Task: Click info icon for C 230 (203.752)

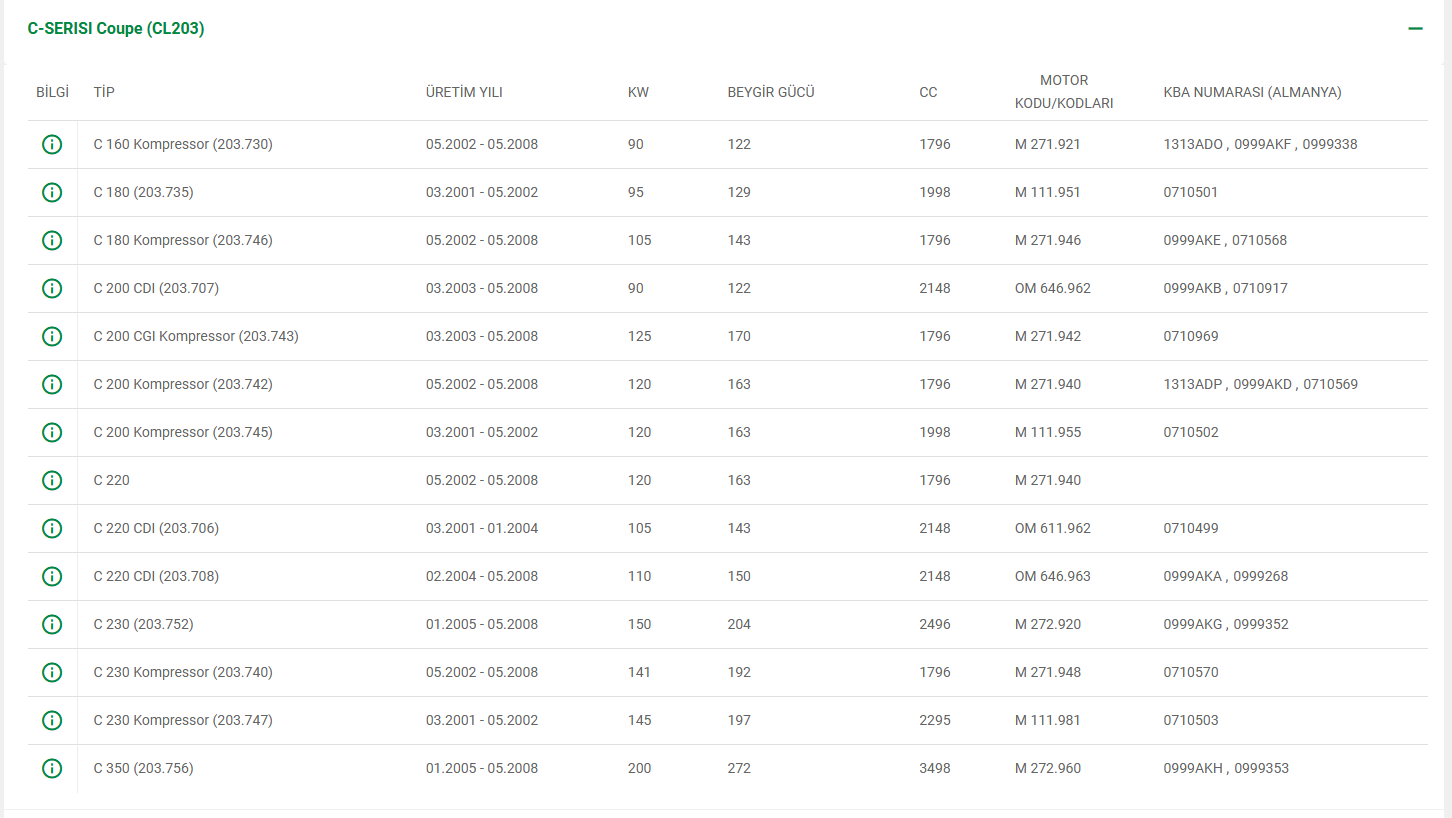Action: pos(52,624)
